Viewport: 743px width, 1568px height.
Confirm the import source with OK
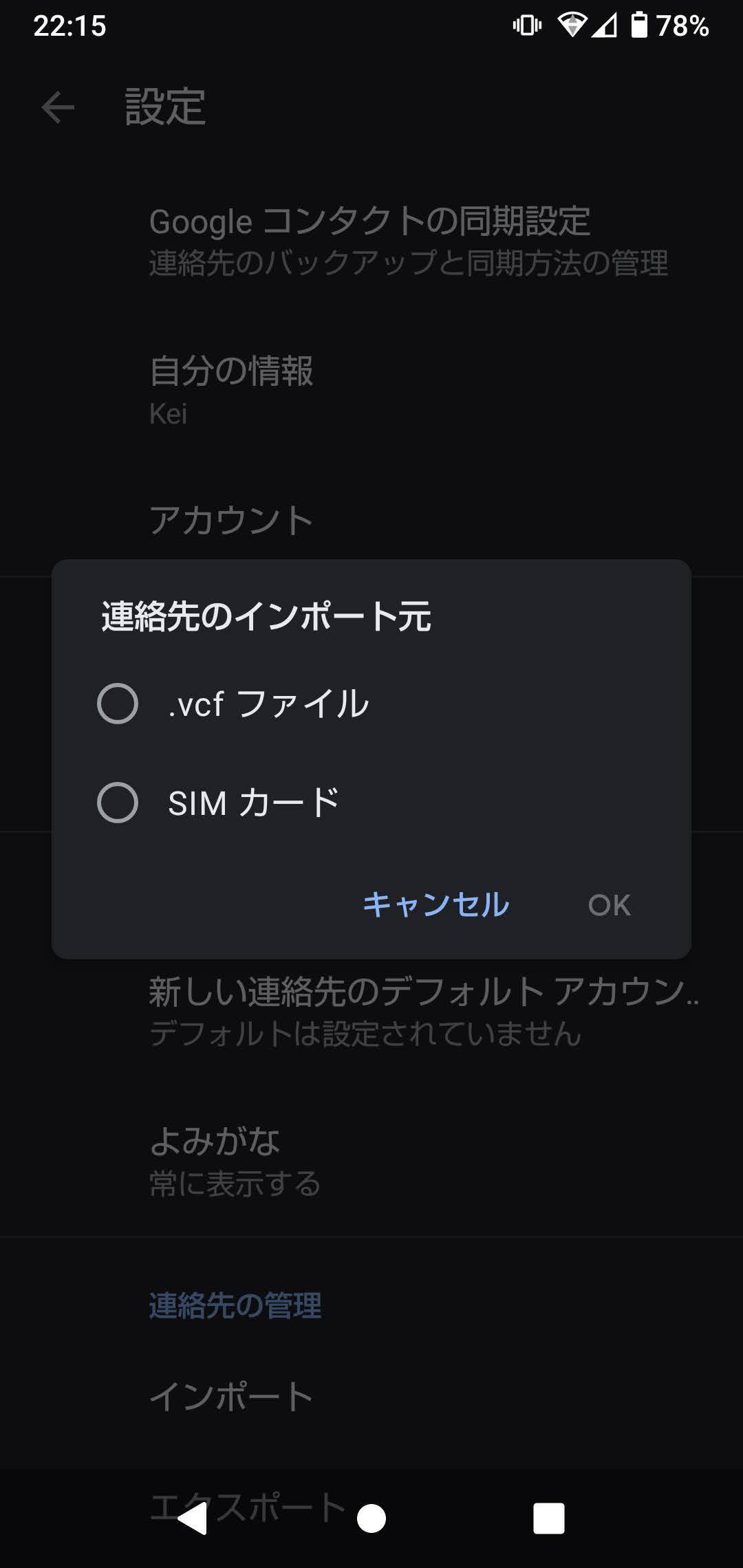point(609,905)
